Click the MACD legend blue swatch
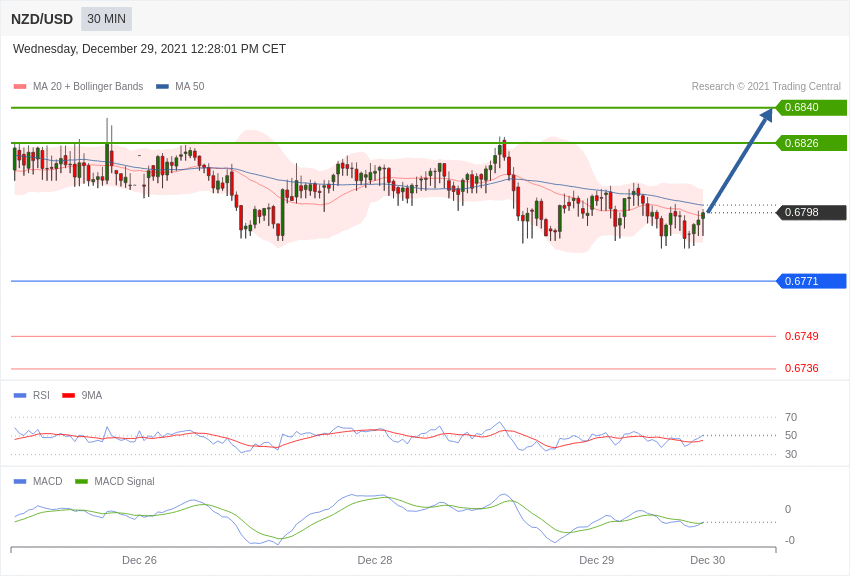850x576 pixels. (20, 481)
